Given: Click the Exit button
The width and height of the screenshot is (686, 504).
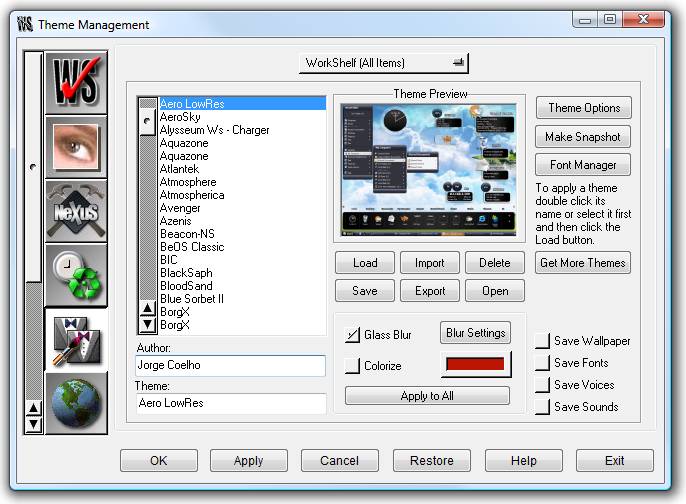Looking at the screenshot, I should pyautogui.click(x=615, y=461).
